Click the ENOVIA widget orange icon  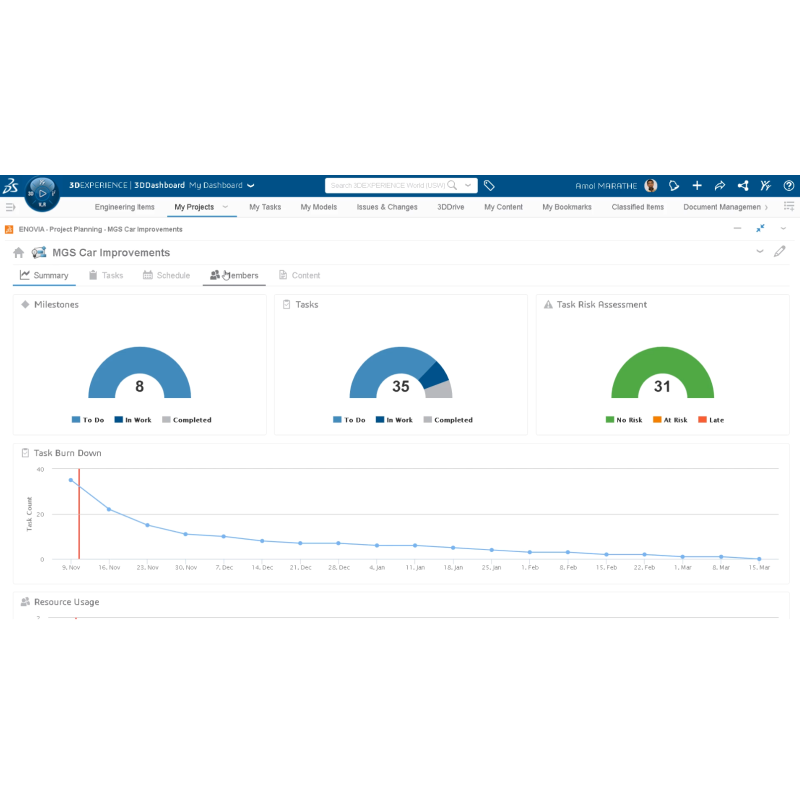[9, 230]
